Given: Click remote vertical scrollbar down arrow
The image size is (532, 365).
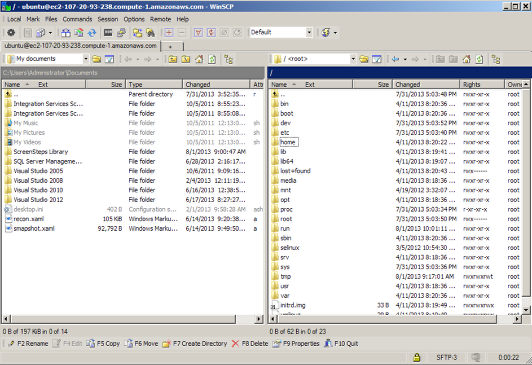Looking at the screenshot, I should pyautogui.click(x=526, y=310).
